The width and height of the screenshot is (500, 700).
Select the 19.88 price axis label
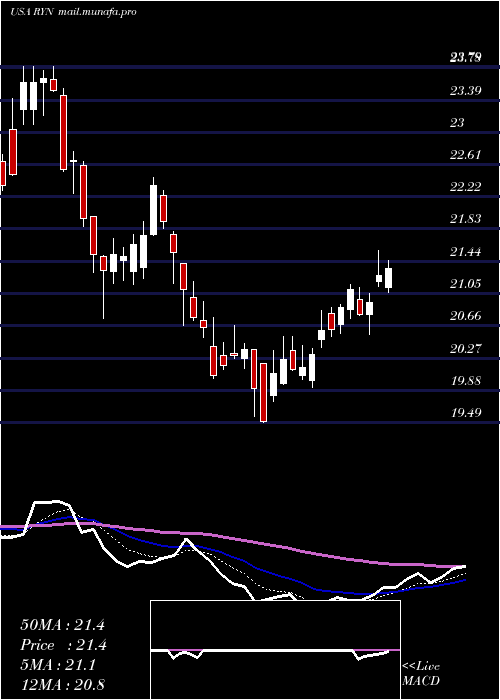click(x=466, y=381)
